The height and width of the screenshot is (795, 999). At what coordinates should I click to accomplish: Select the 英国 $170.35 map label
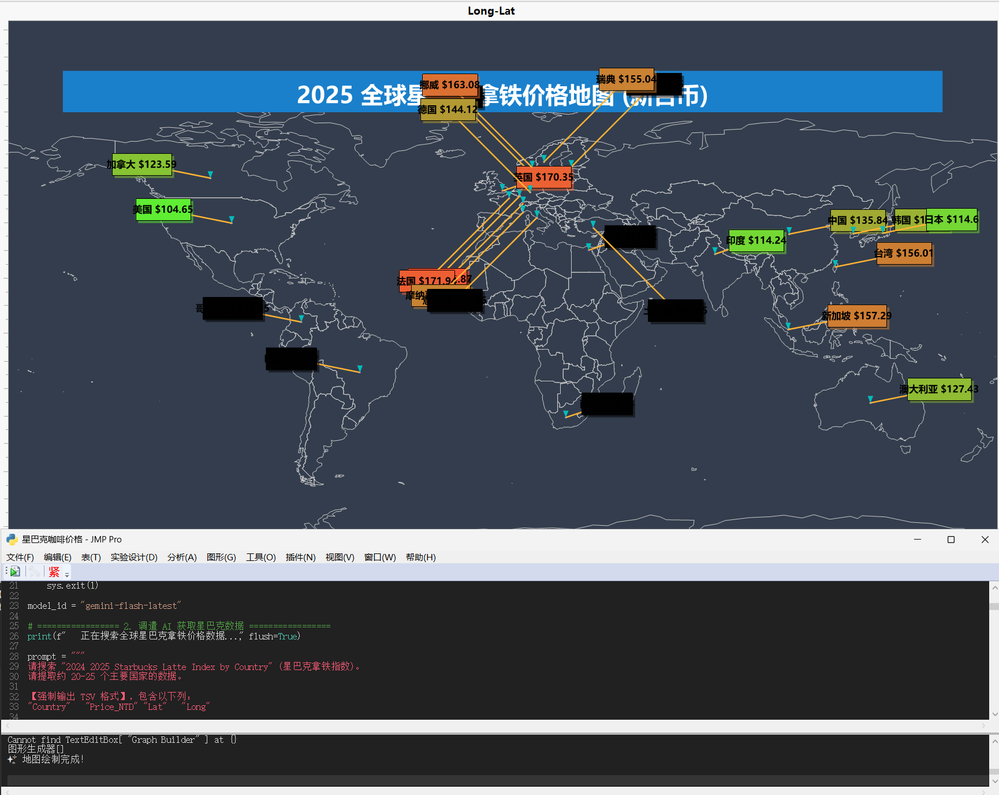[544, 177]
